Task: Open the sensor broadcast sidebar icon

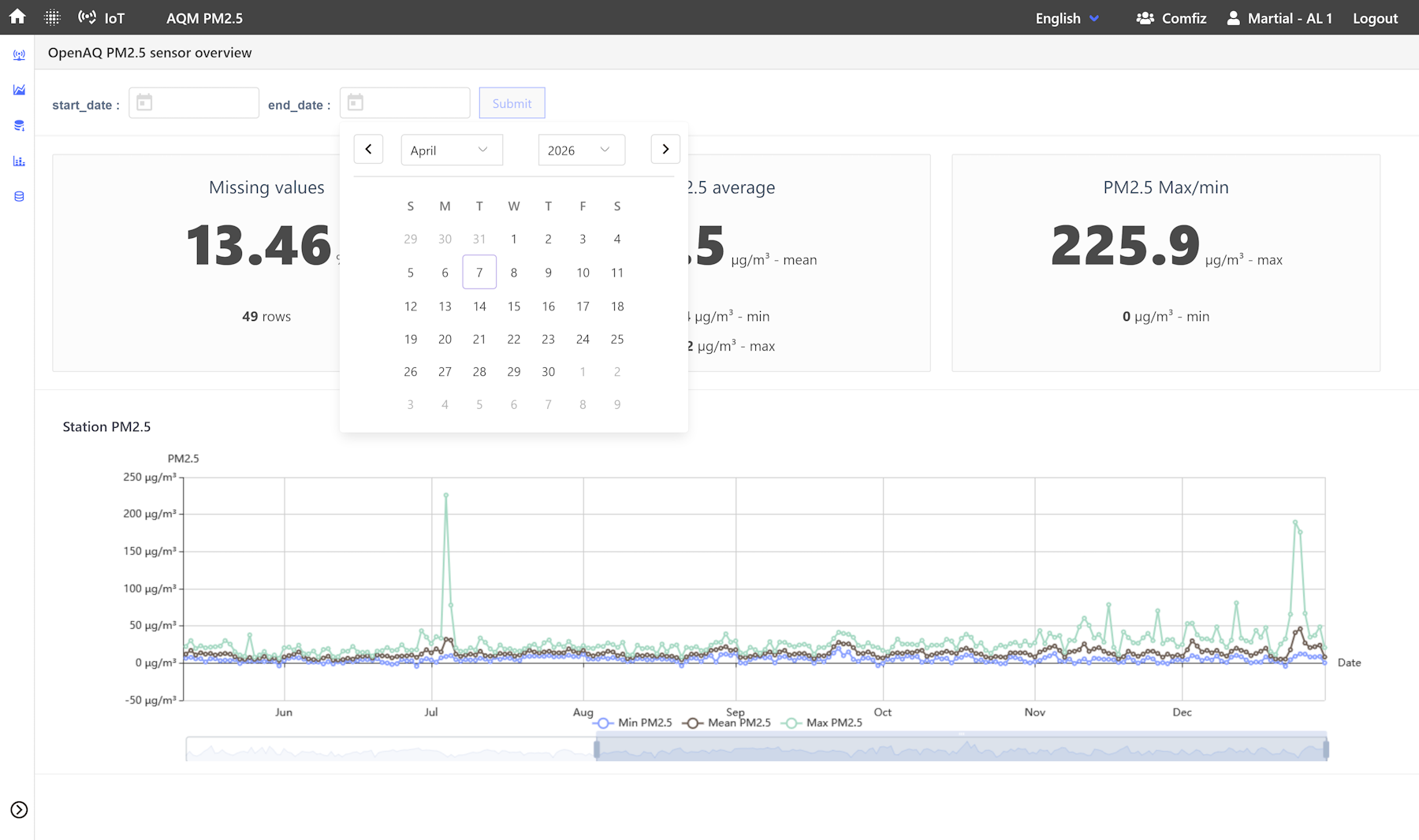Action: (x=19, y=55)
